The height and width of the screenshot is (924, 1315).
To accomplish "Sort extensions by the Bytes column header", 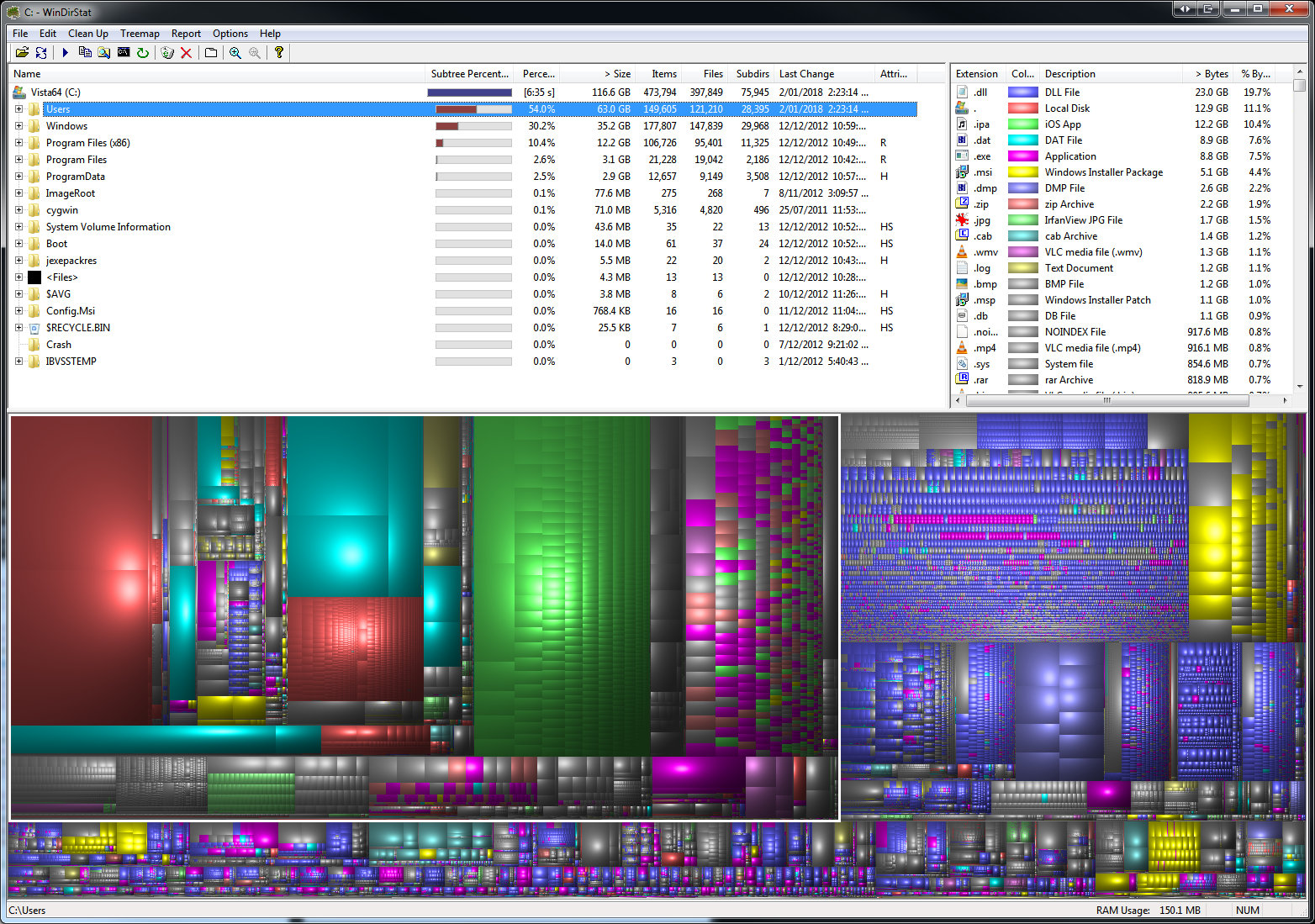I will (x=1212, y=74).
